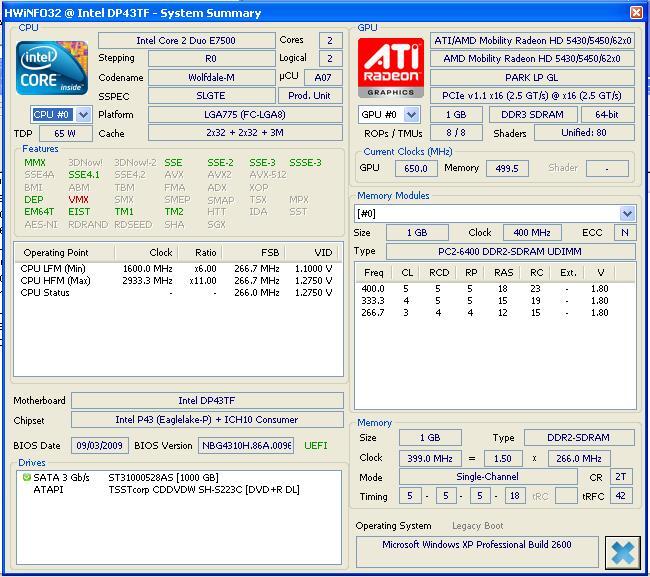Image resolution: width=650 pixels, height=577 pixels.
Task: Select the ST31000528AS drive entry
Action: click(163, 478)
